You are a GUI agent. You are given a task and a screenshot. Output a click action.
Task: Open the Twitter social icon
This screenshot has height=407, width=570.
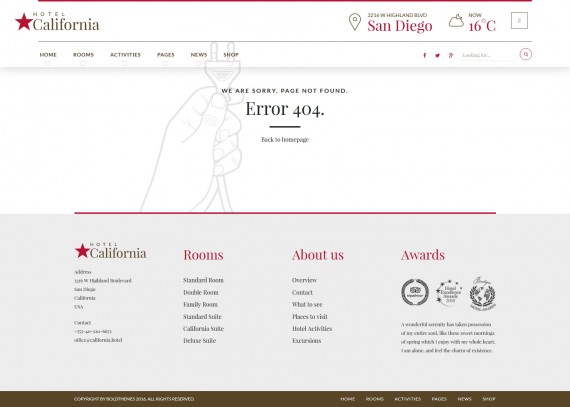tap(438, 55)
